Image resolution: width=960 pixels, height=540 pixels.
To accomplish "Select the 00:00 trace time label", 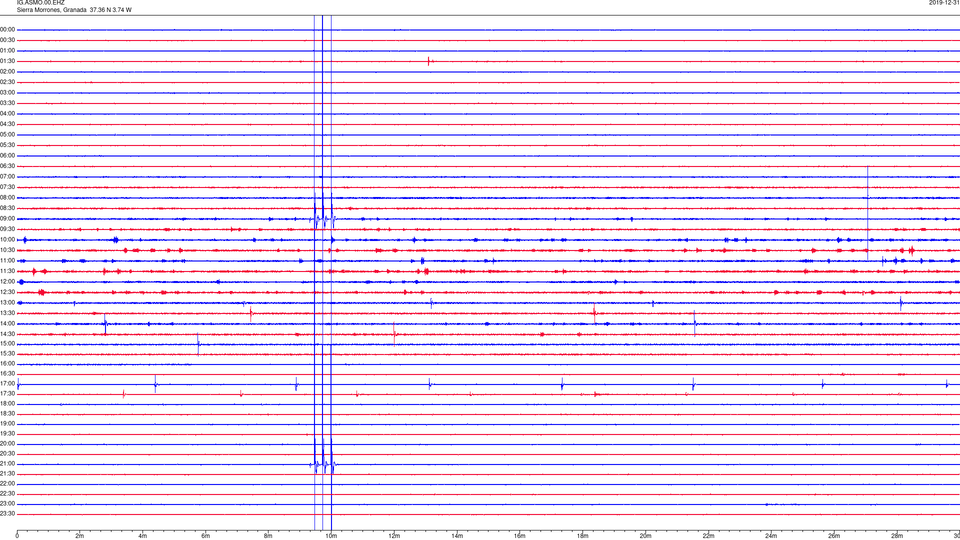I will tap(7, 29).
